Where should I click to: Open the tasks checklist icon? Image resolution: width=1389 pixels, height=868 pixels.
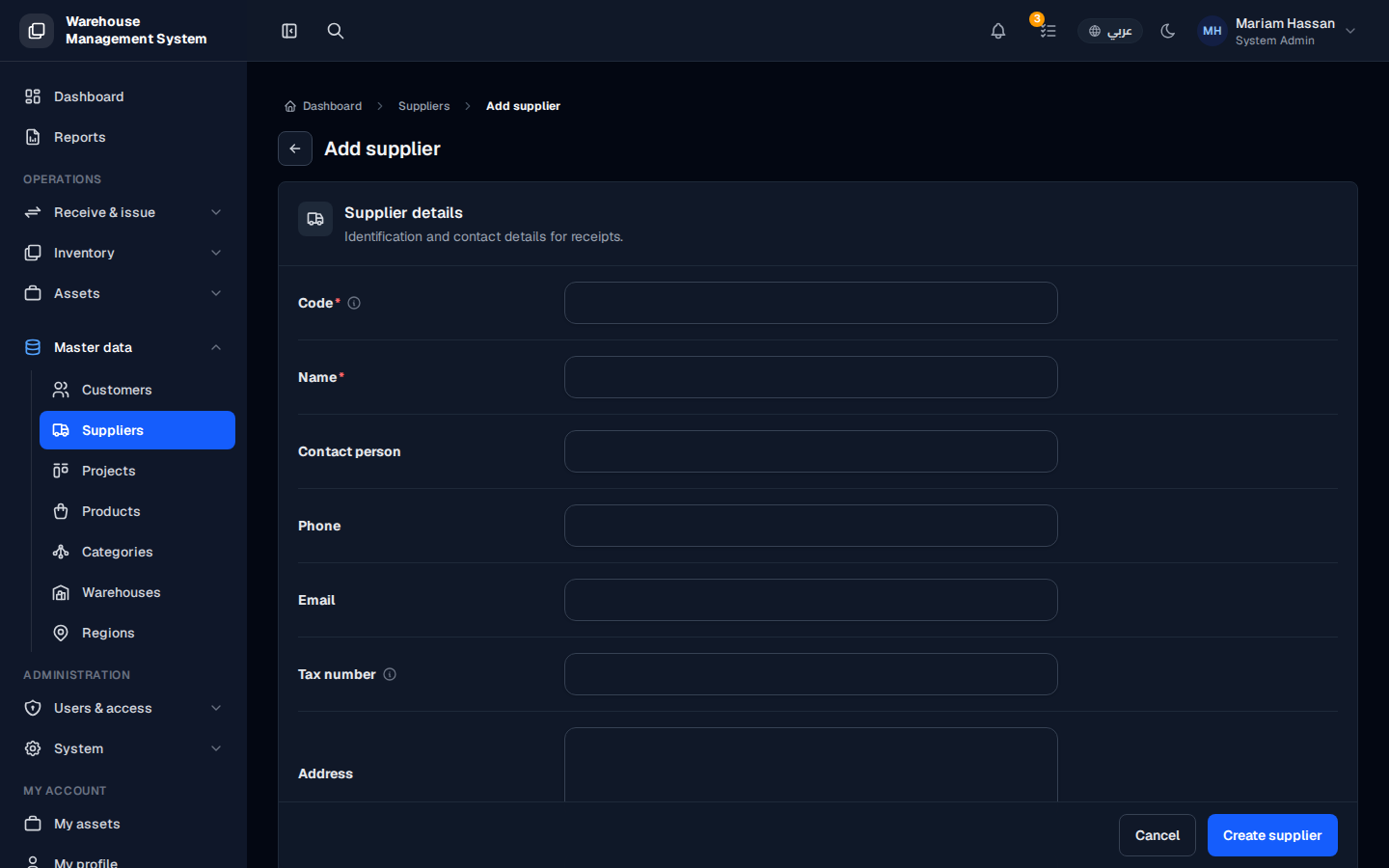point(1048,31)
